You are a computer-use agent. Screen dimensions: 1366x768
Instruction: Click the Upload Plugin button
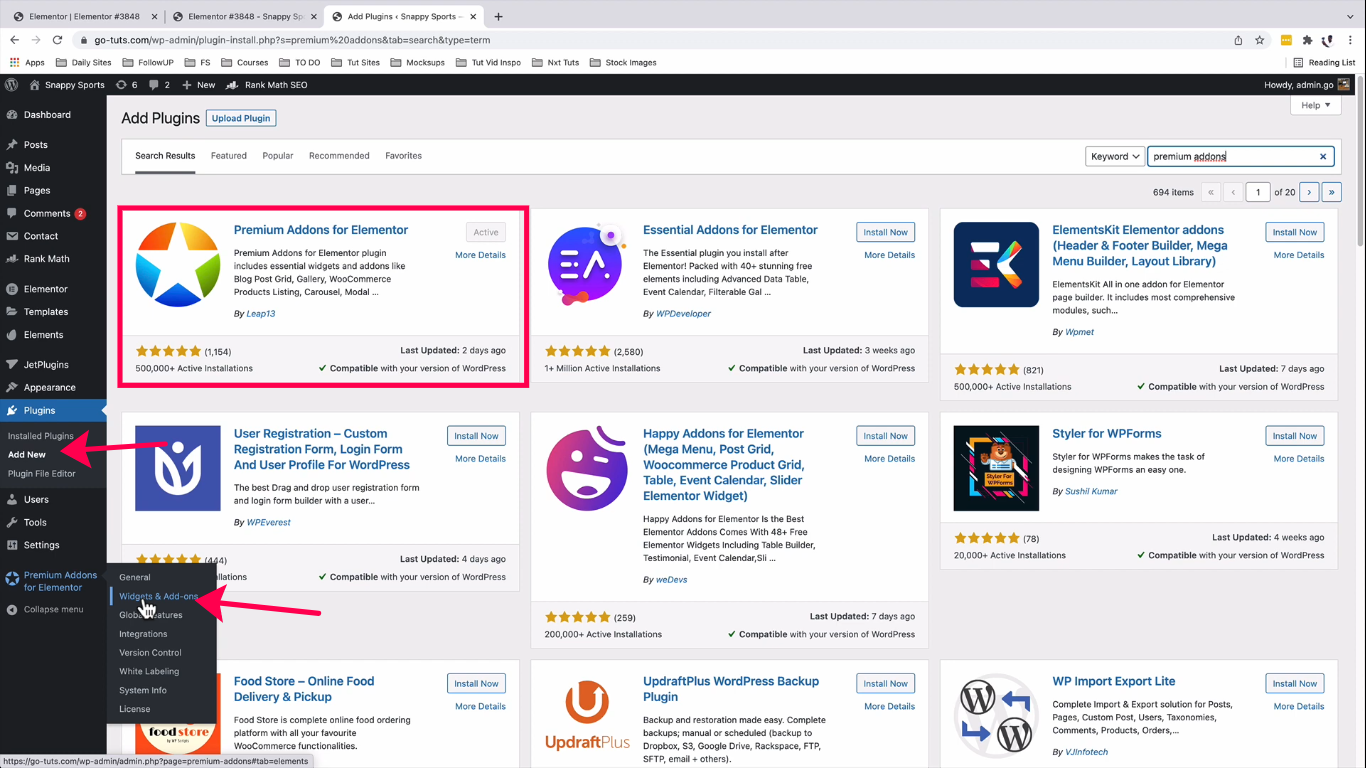point(241,118)
